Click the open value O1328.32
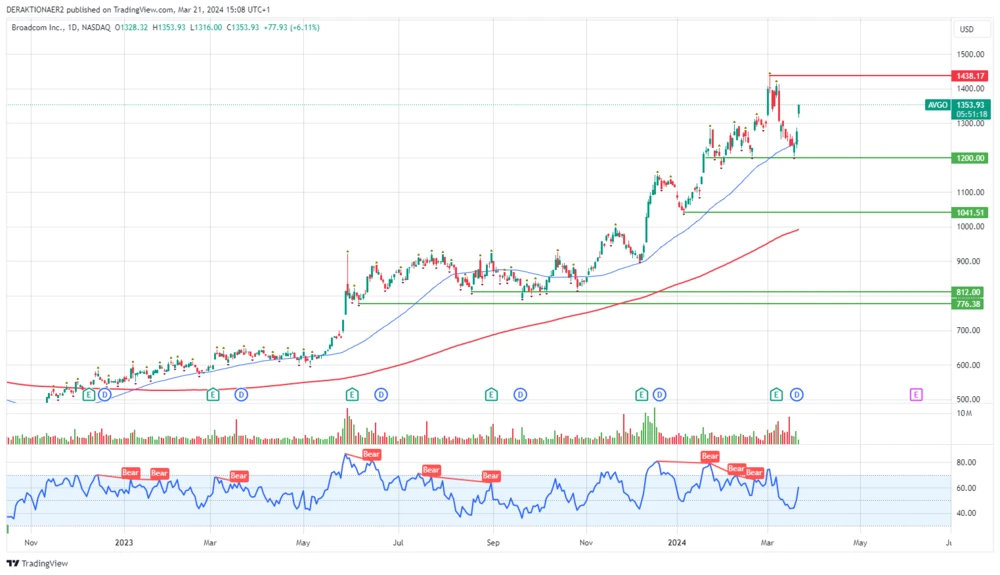 coord(131,27)
